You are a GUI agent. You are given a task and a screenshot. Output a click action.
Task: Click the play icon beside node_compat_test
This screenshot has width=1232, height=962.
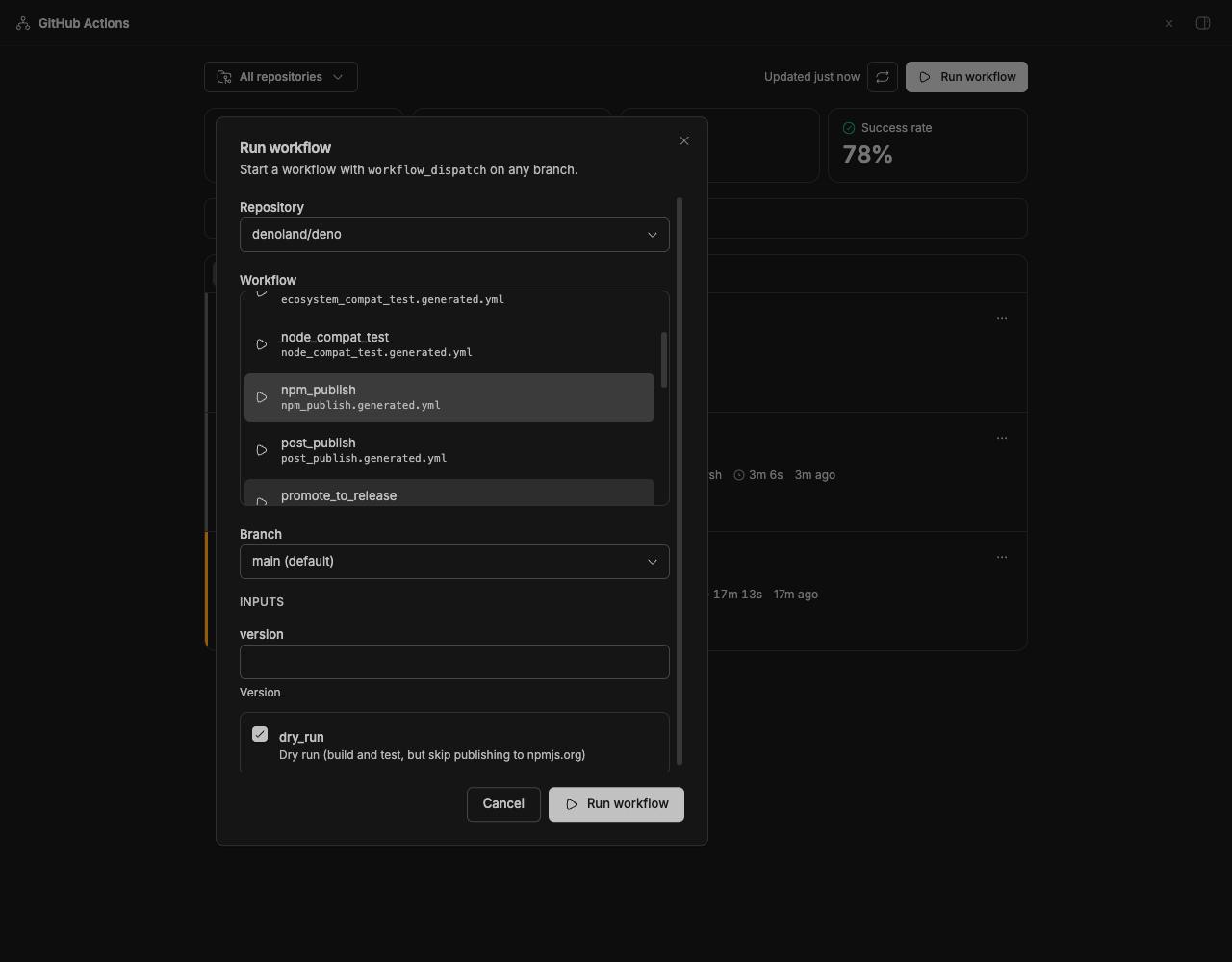point(261,344)
